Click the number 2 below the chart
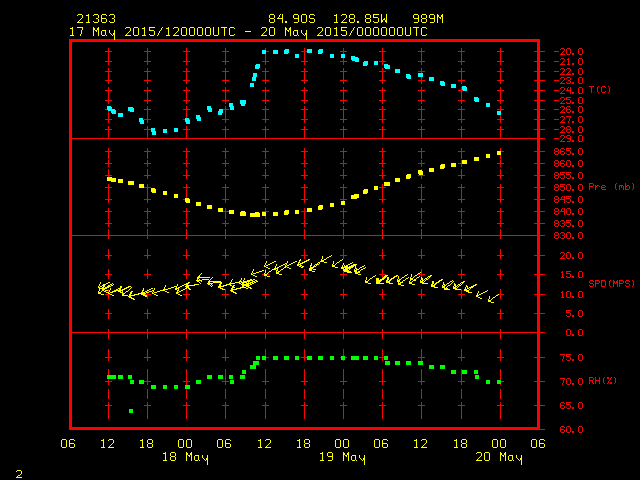 coord(19,474)
